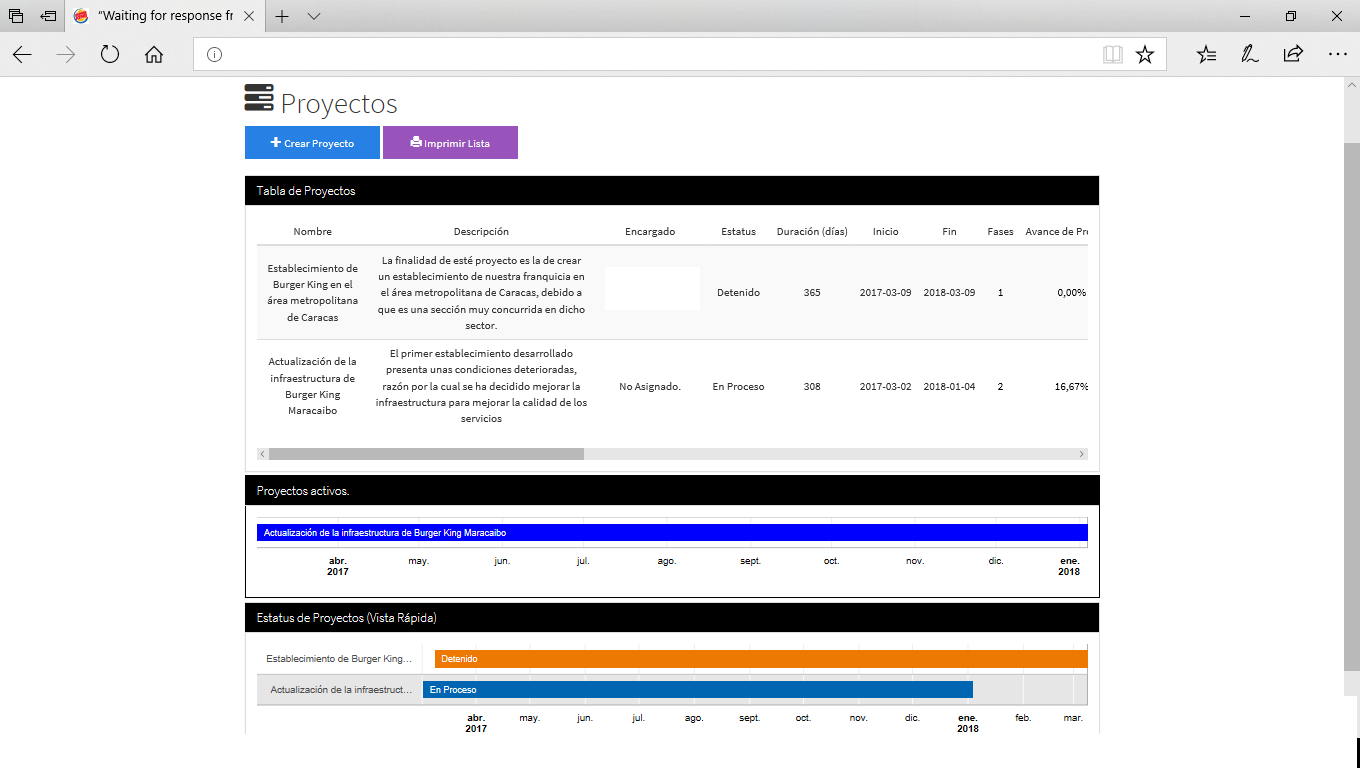The width and height of the screenshot is (1360, 768).
Task: Click the Fases value 2
Action: point(1000,386)
